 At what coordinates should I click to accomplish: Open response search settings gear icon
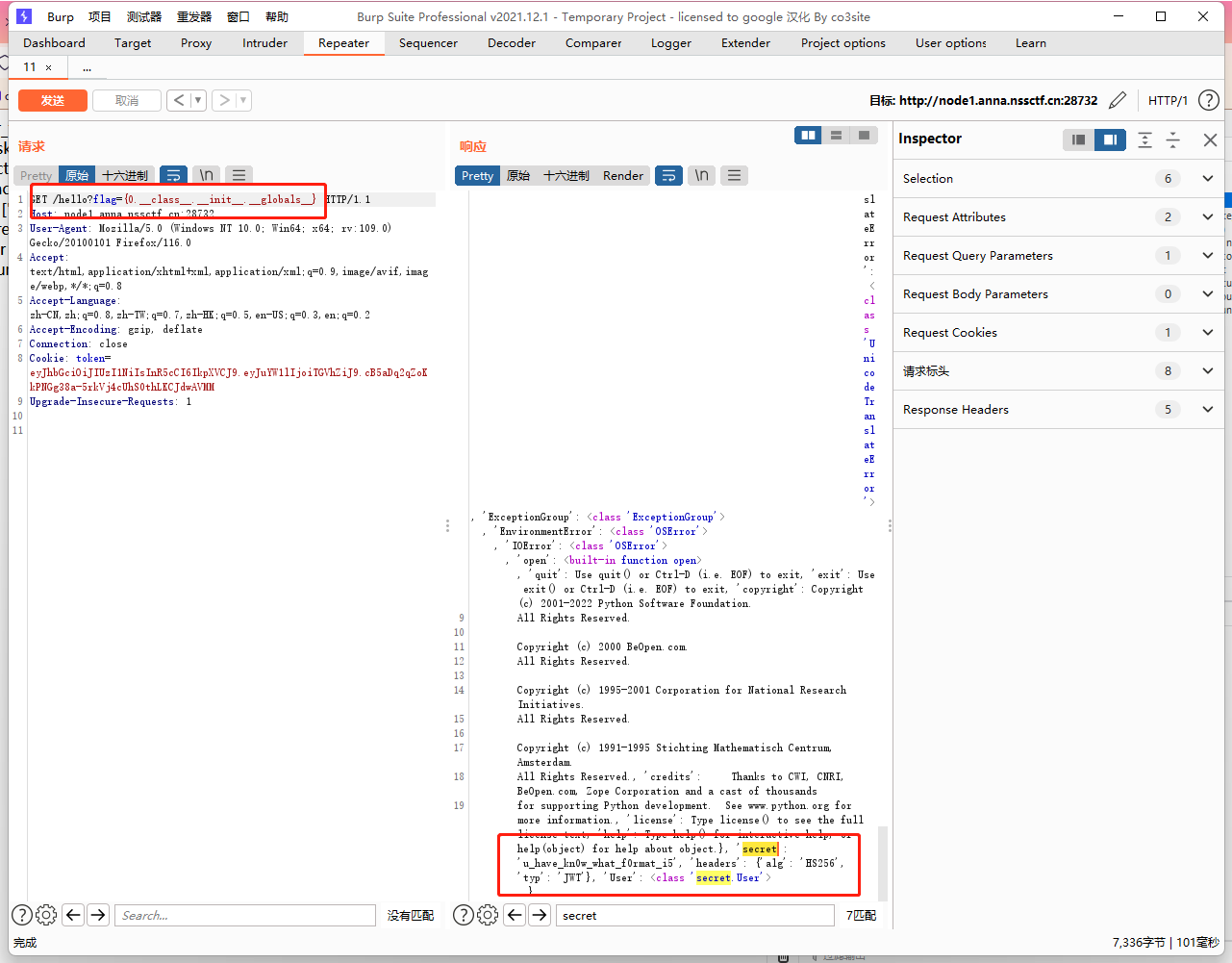[x=488, y=915]
